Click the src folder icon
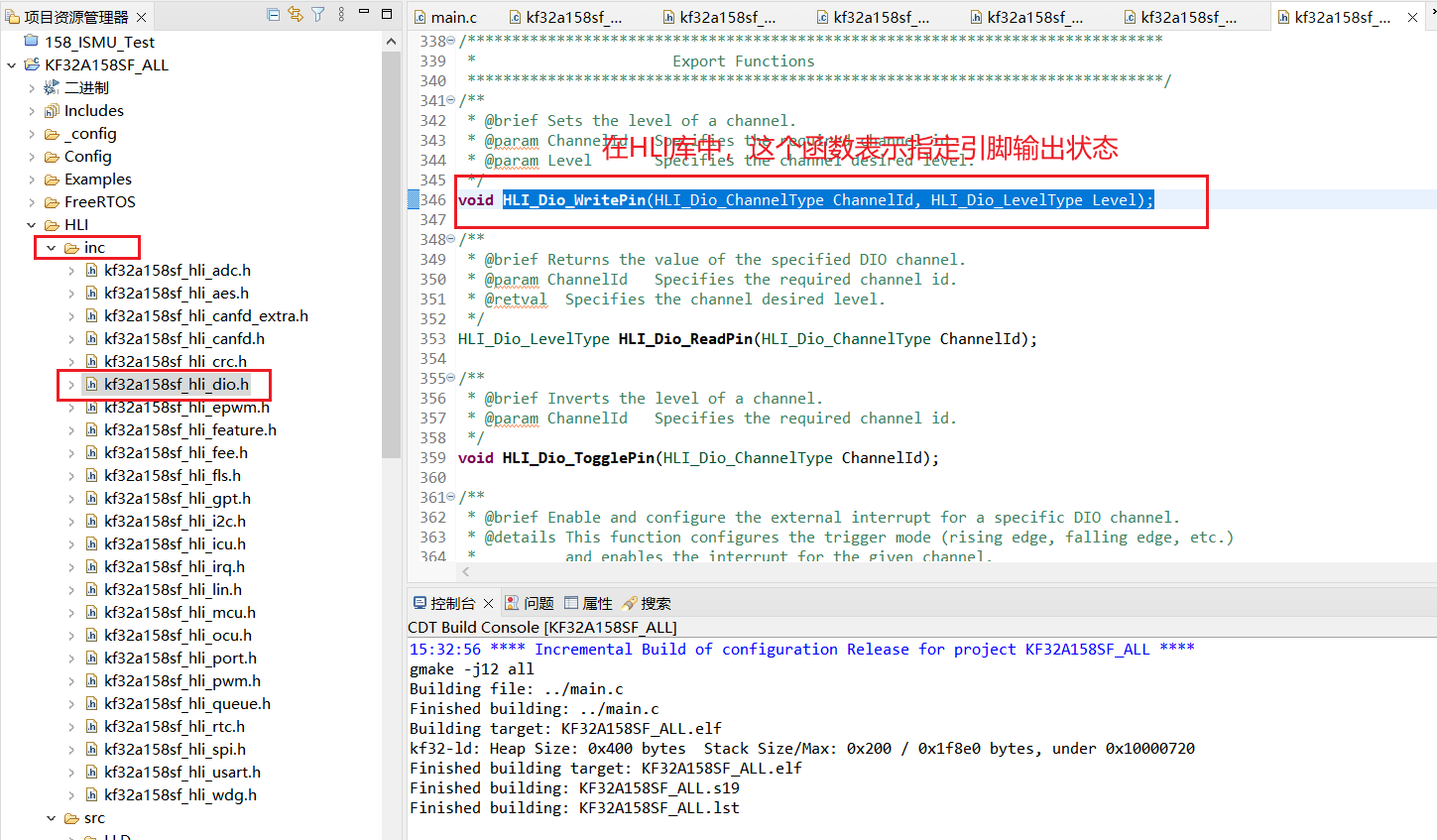 (71, 818)
